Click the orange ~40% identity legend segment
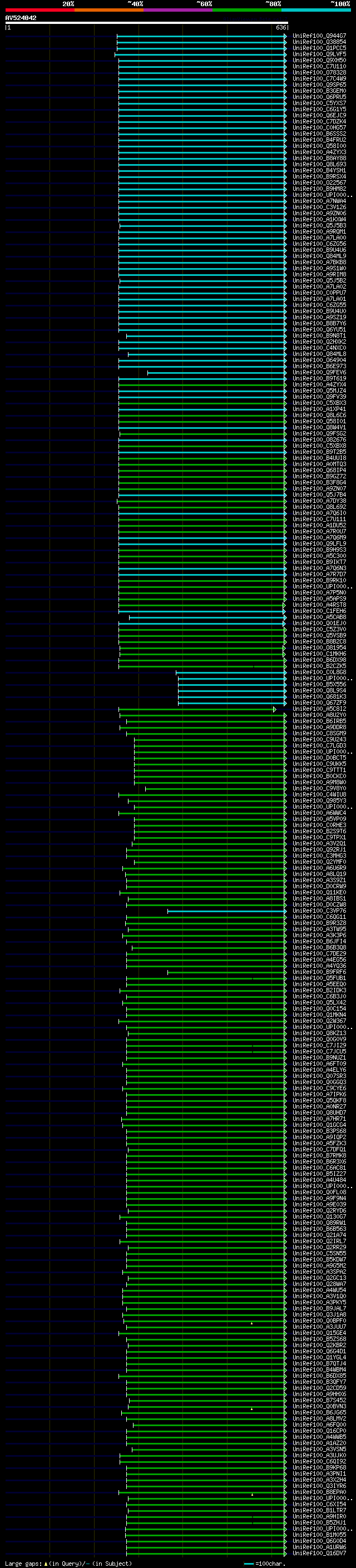Image resolution: width=356 pixels, height=1568 pixels. 109,10
